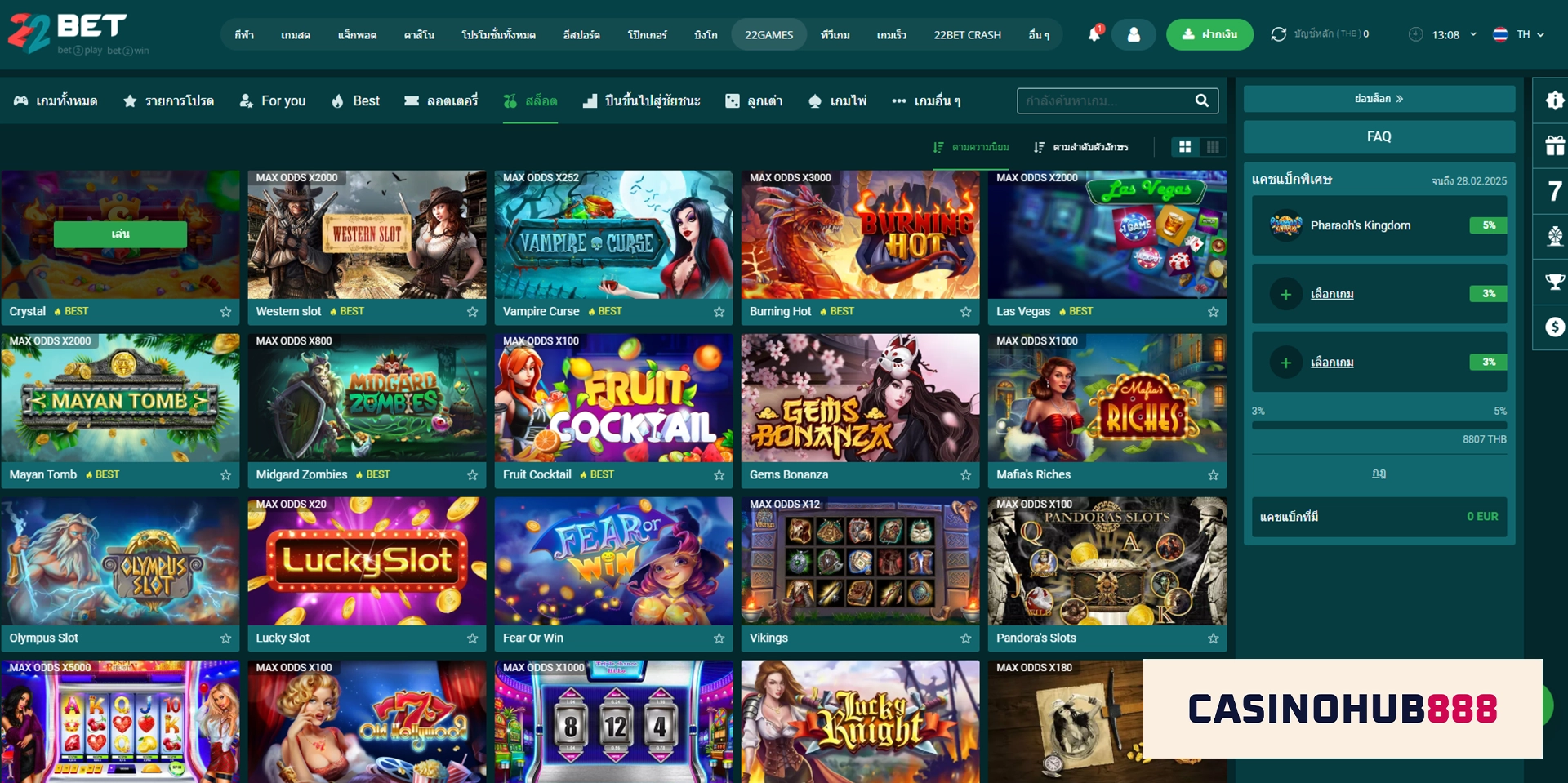Select the สล็อต slots tab

pyautogui.click(x=530, y=100)
